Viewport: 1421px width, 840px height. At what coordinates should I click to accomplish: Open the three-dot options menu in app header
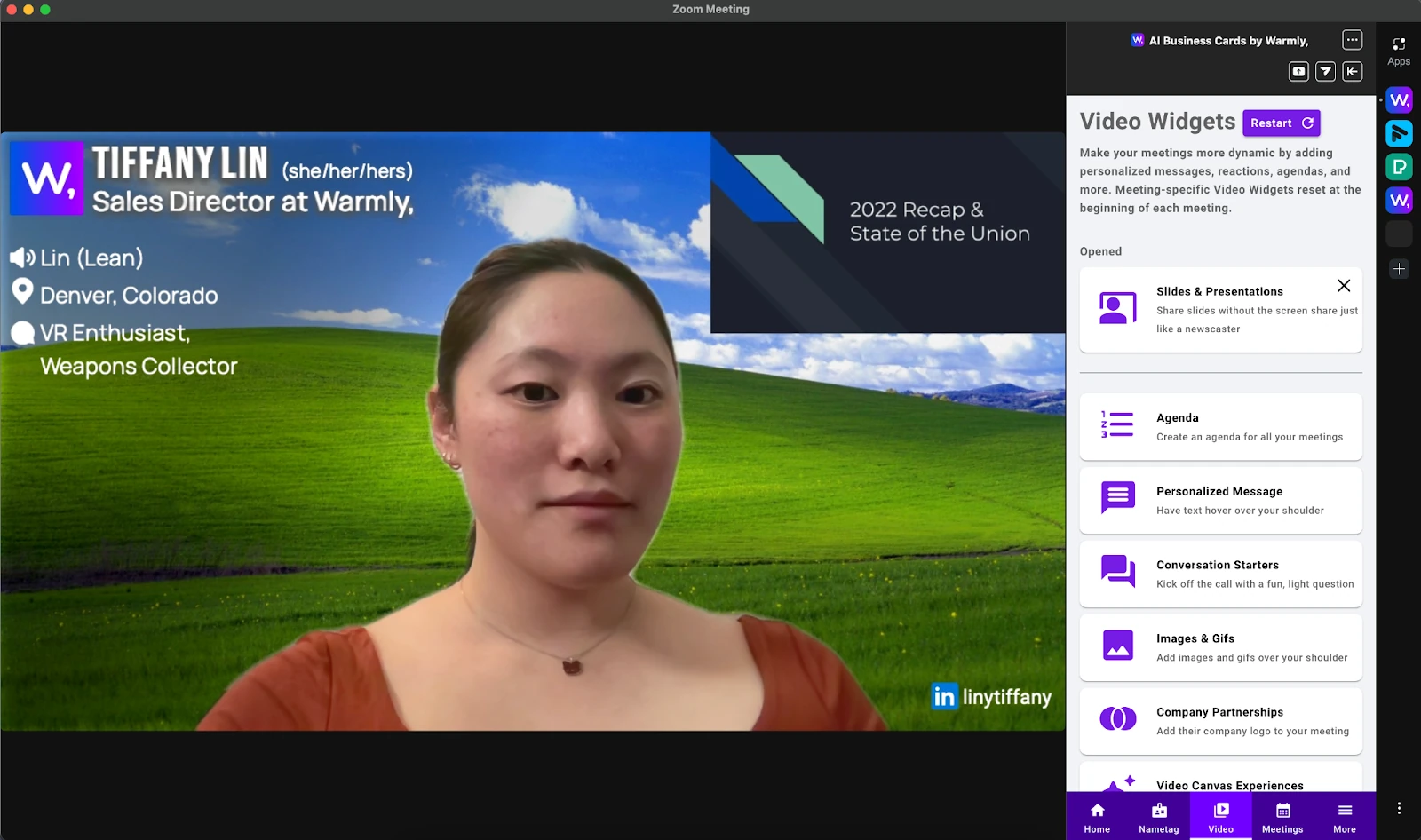[1352, 40]
